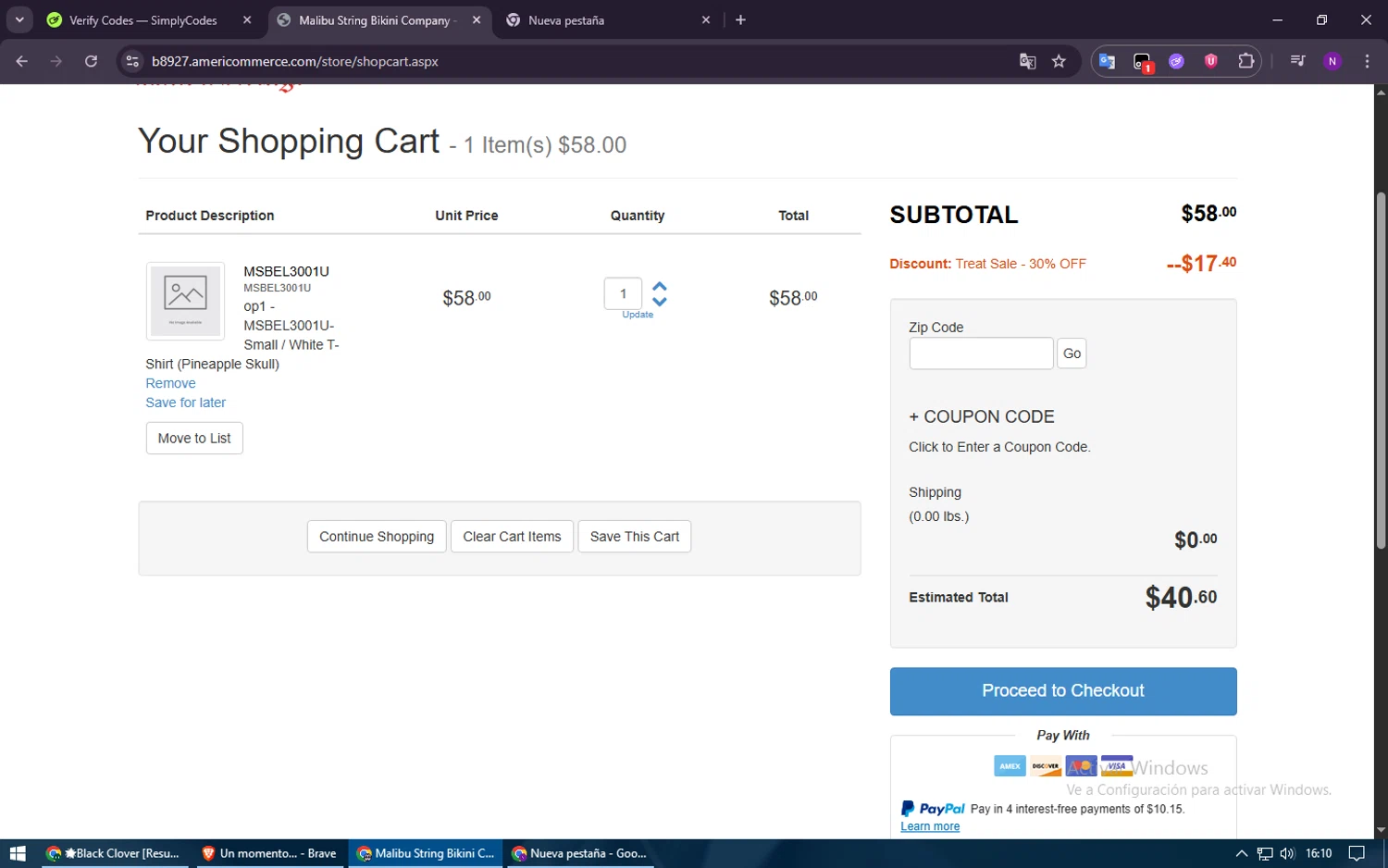
Task: Close the Nueva pestaña tab
Action: [x=706, y=19]
